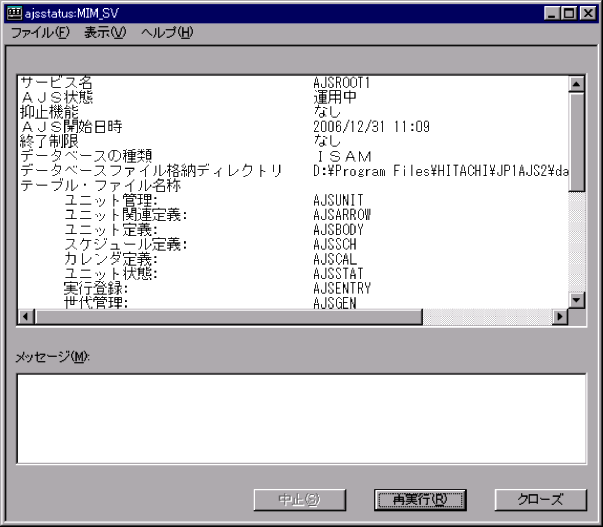This screenshot has width=603, height=527.
Task: Click the 終了制限 label
Action: tap(49, 141)
